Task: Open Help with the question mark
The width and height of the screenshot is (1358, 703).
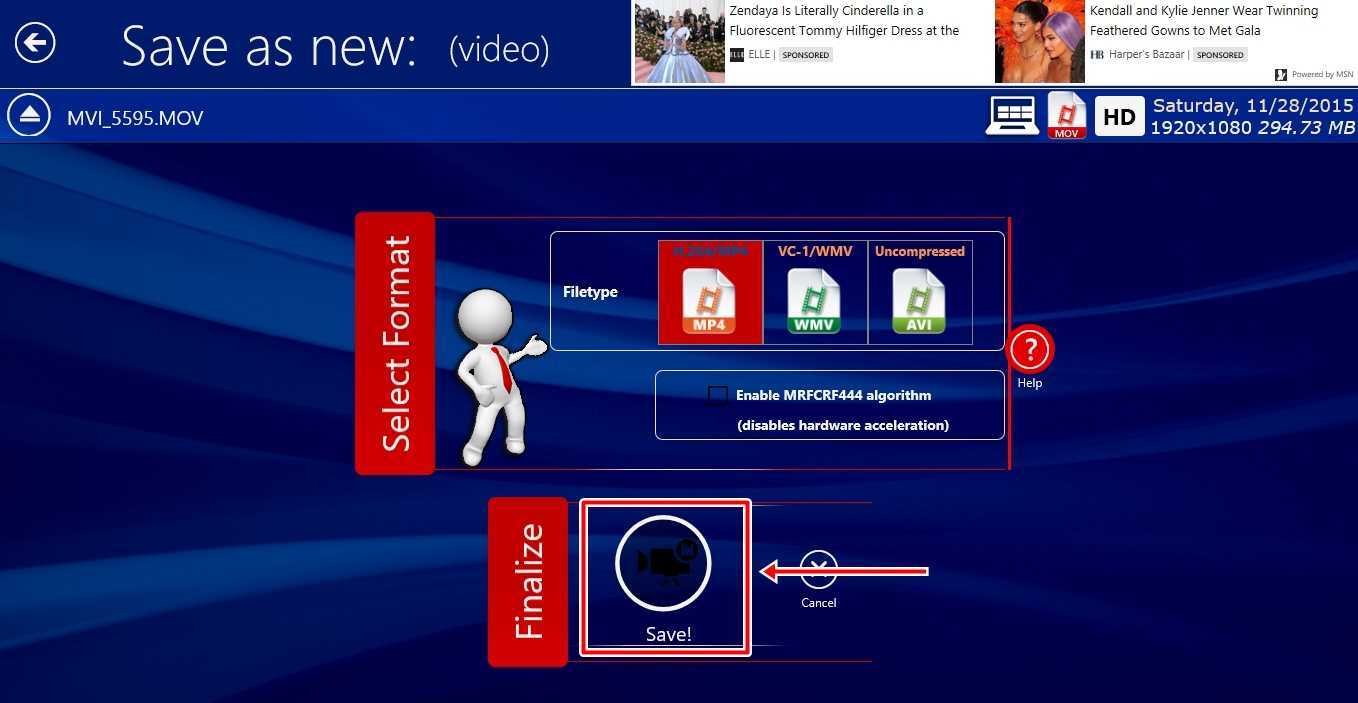Action: click(1030, 350)
